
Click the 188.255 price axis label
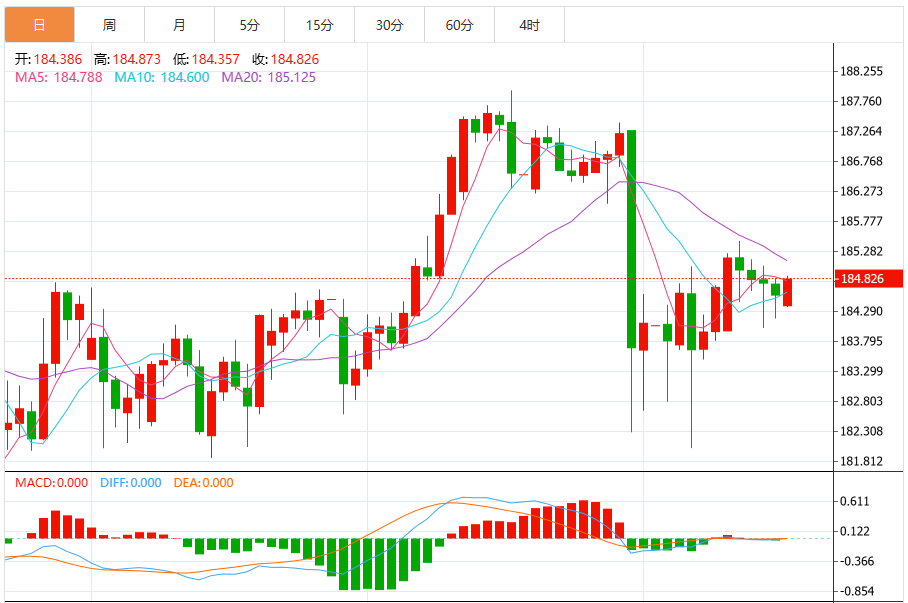coord(862,71)
